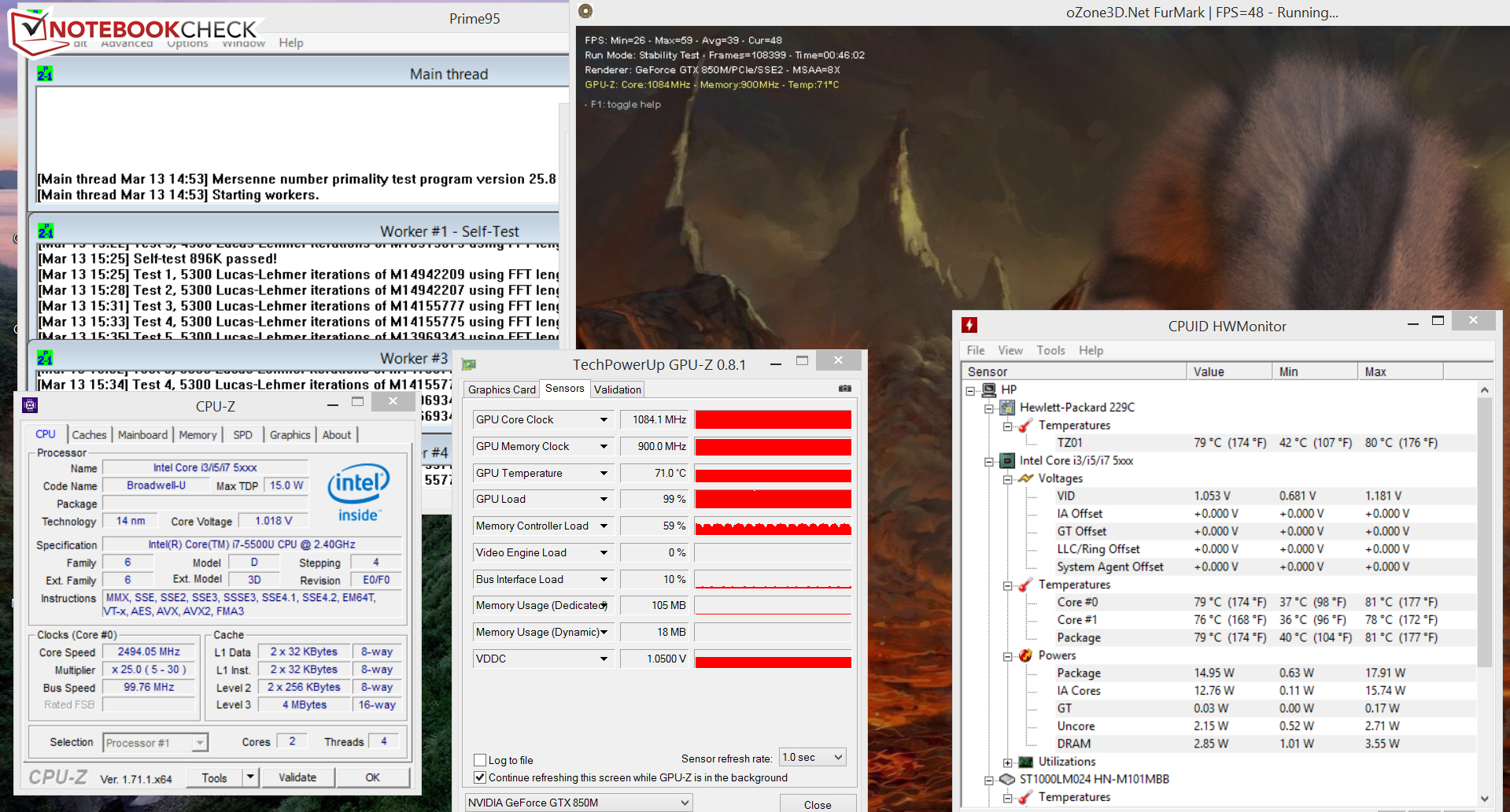Collapse the Voltages tree node
Screen dimensions: 1510x812
pyautogui.click(x=1007, y=479)
